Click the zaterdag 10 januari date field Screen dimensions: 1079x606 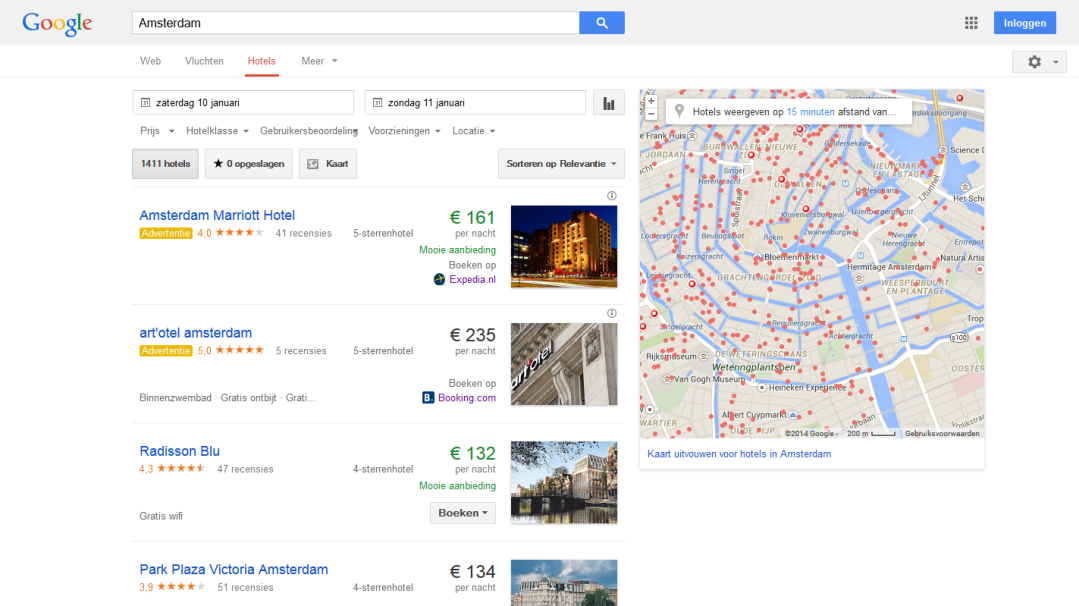coord(243,102)
